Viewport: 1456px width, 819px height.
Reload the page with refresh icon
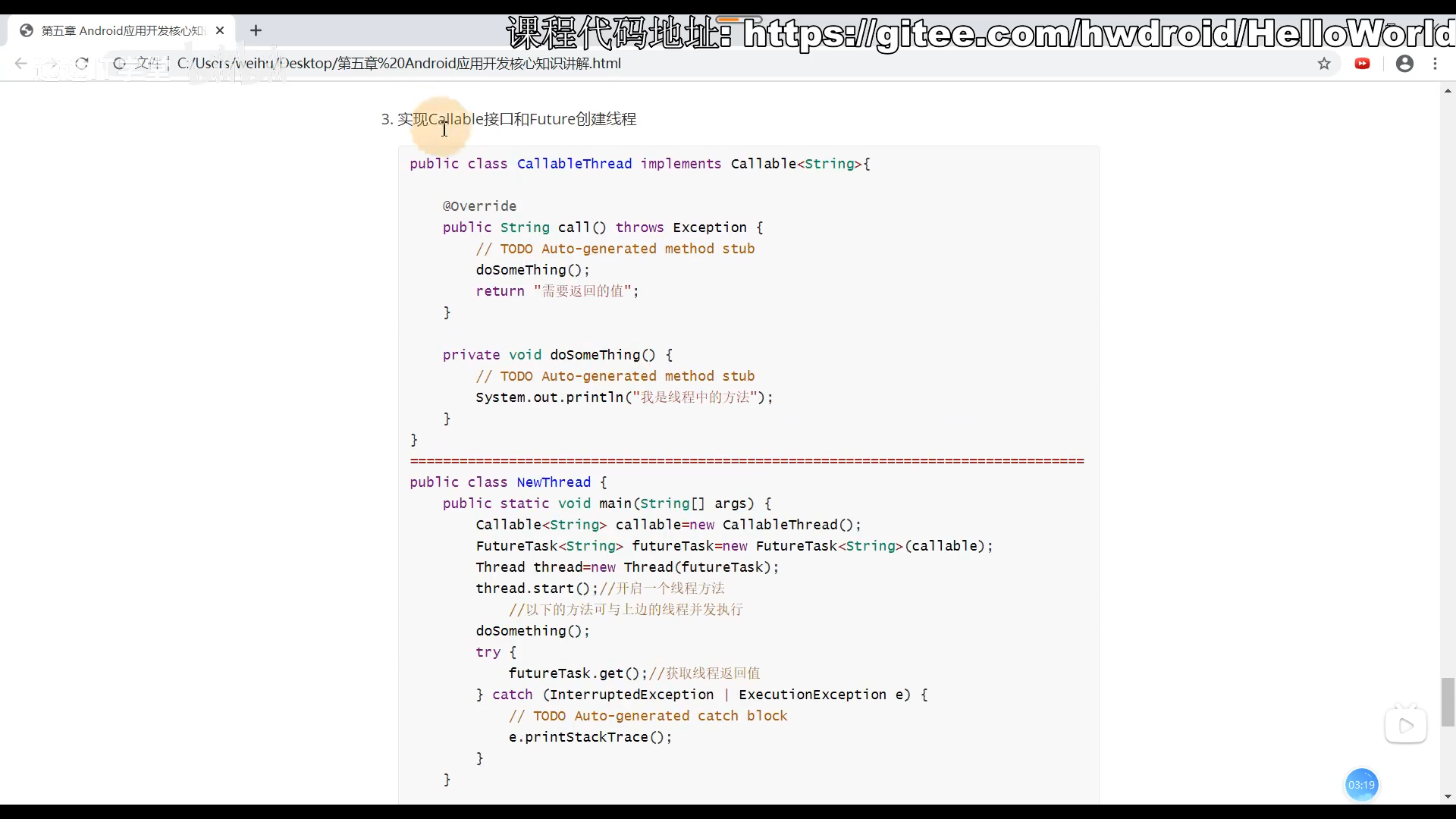[82, 64]
